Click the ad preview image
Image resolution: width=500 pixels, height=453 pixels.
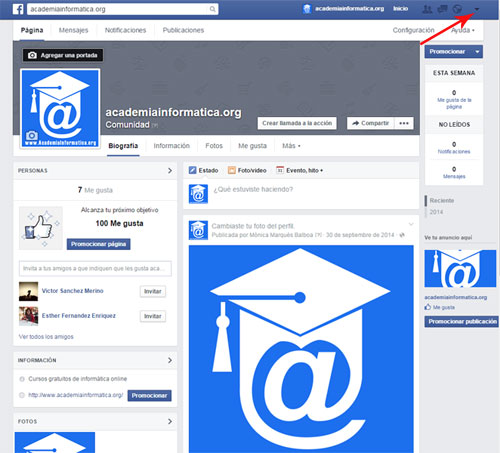(x=460, y=269)
